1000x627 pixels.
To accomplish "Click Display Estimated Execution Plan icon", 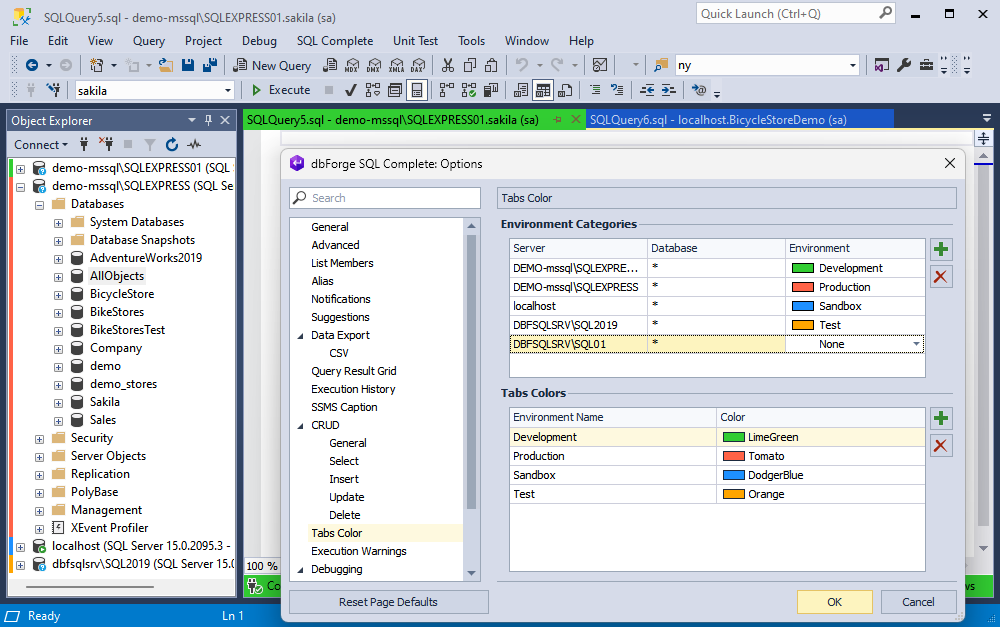I will (x=373, y=91).
